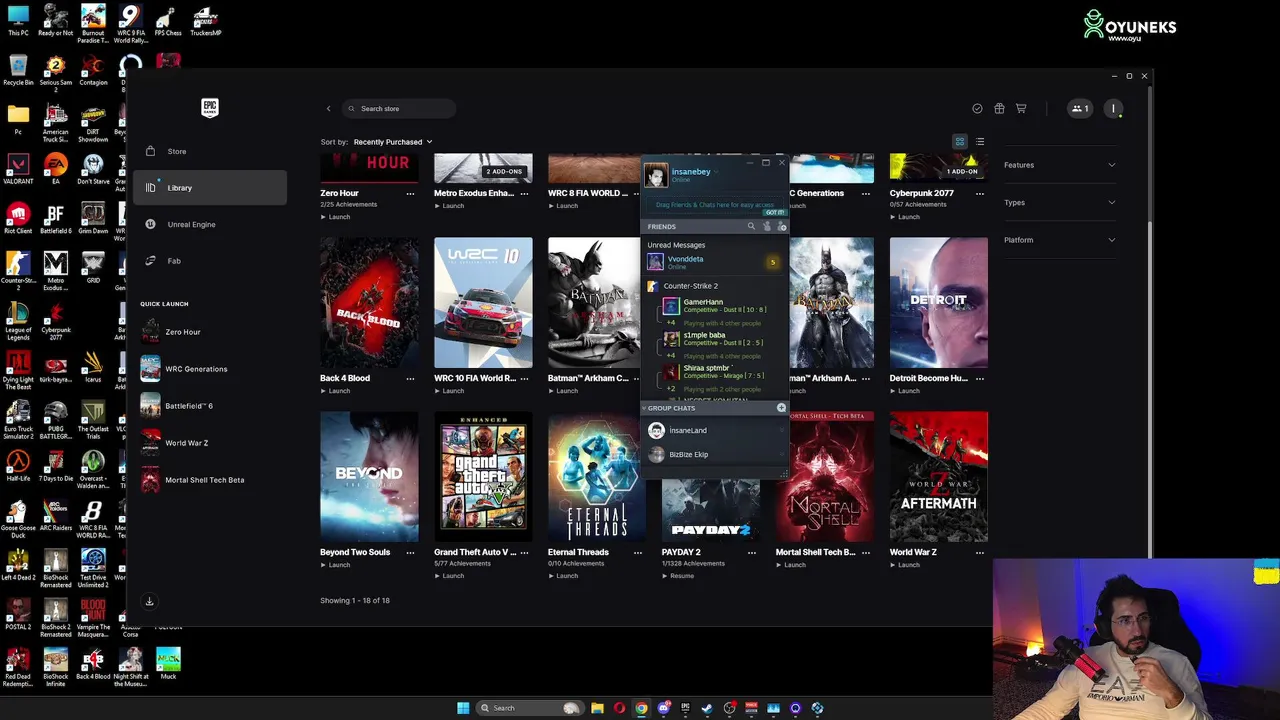Open more options for Detroit Become Human
Screen dimensions: 1280x720
point(980,379)
